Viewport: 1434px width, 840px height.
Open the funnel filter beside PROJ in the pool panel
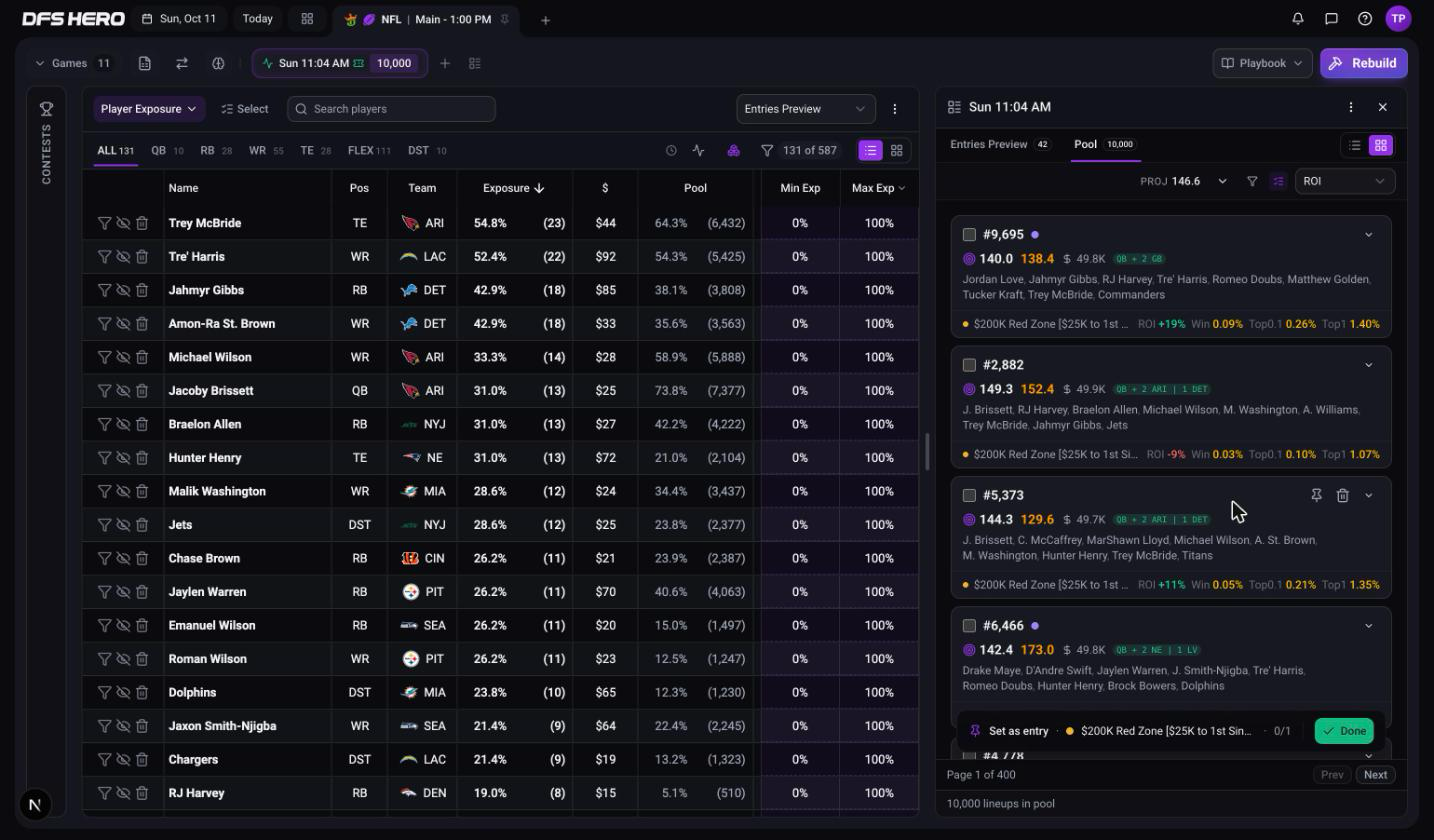1252,181
